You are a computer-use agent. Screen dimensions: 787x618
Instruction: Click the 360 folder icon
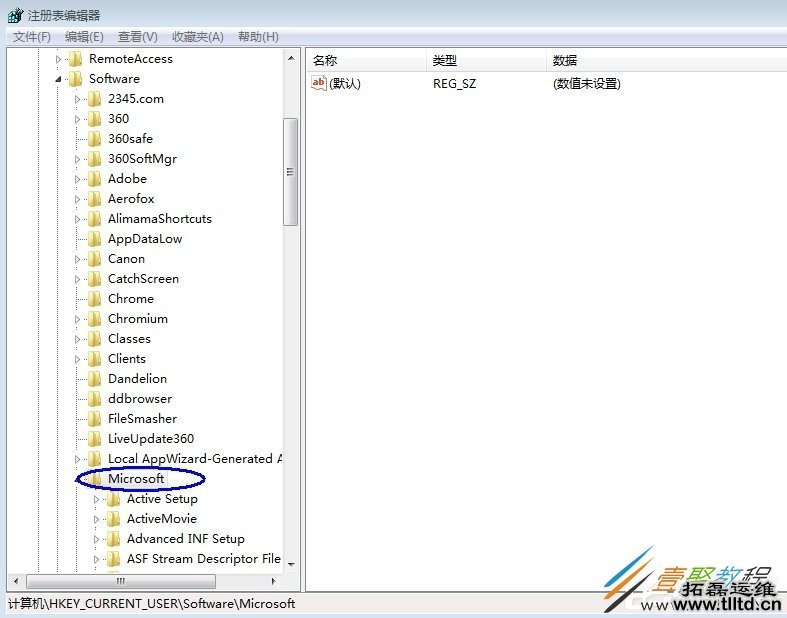[x=94, y=119]
